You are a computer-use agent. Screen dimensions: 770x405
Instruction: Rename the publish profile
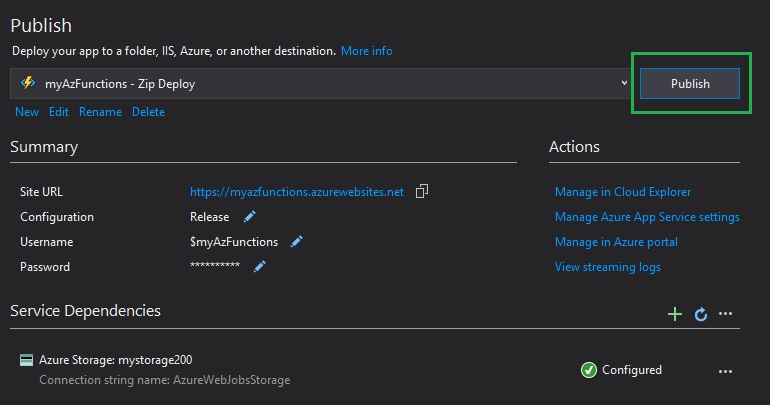point(100,112)
